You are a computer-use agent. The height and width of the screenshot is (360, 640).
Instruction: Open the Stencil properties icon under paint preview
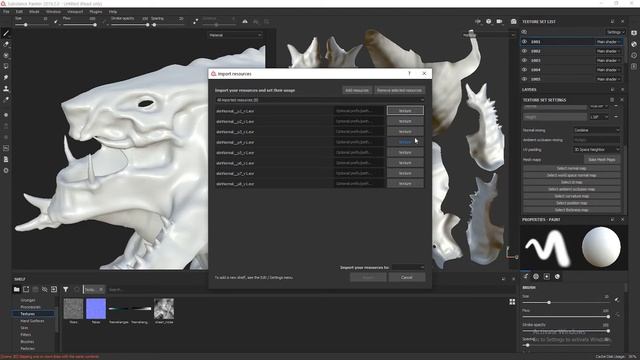(x=547, y=276)
